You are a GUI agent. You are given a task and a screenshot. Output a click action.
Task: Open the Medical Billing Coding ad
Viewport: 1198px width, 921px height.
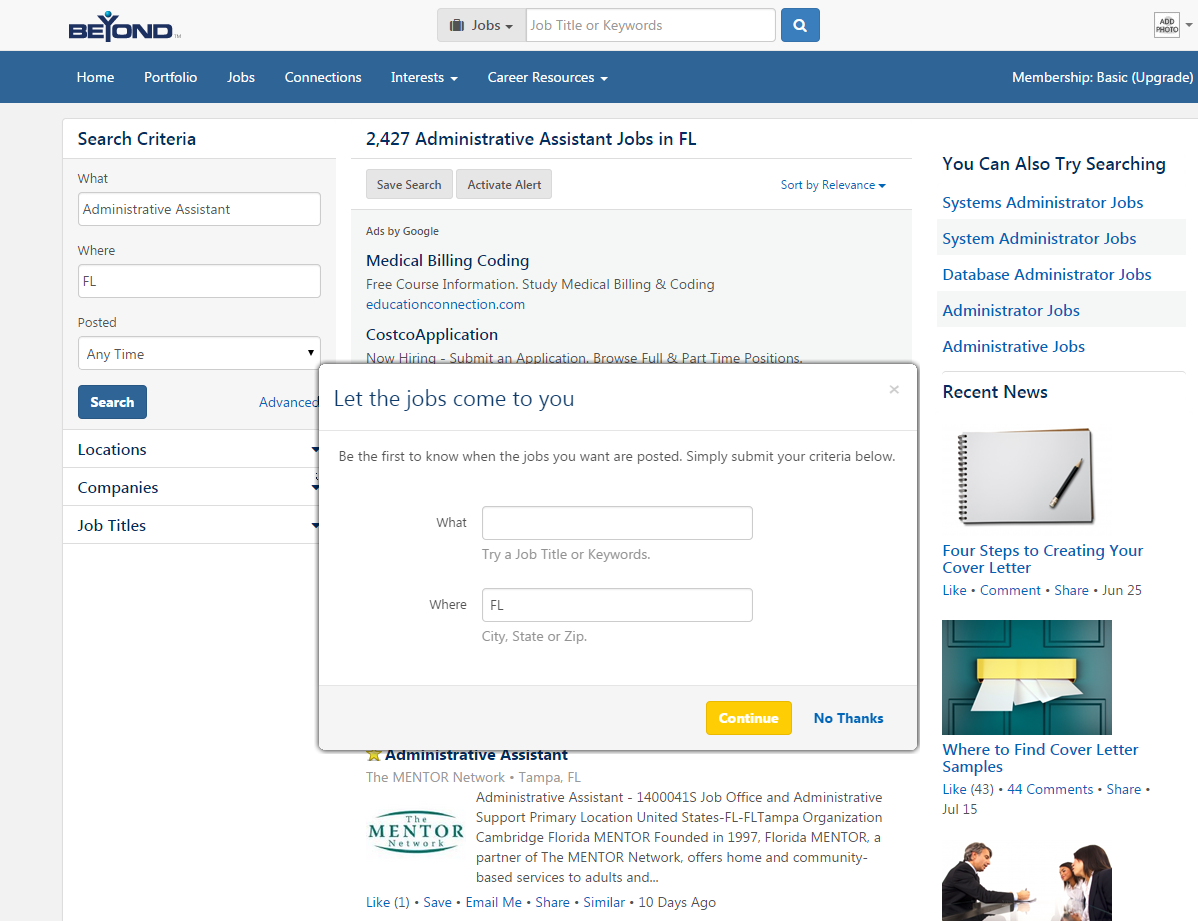click(x=448, y=261)
